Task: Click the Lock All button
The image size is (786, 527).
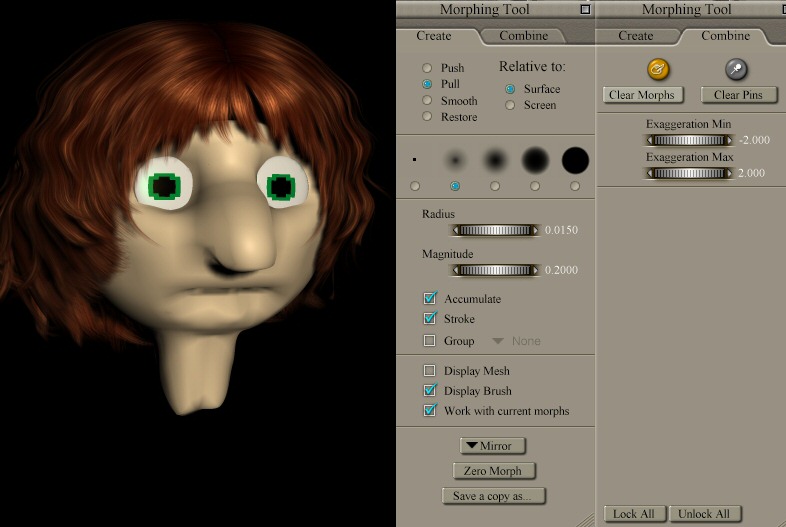Action: (x=635, y=514)
